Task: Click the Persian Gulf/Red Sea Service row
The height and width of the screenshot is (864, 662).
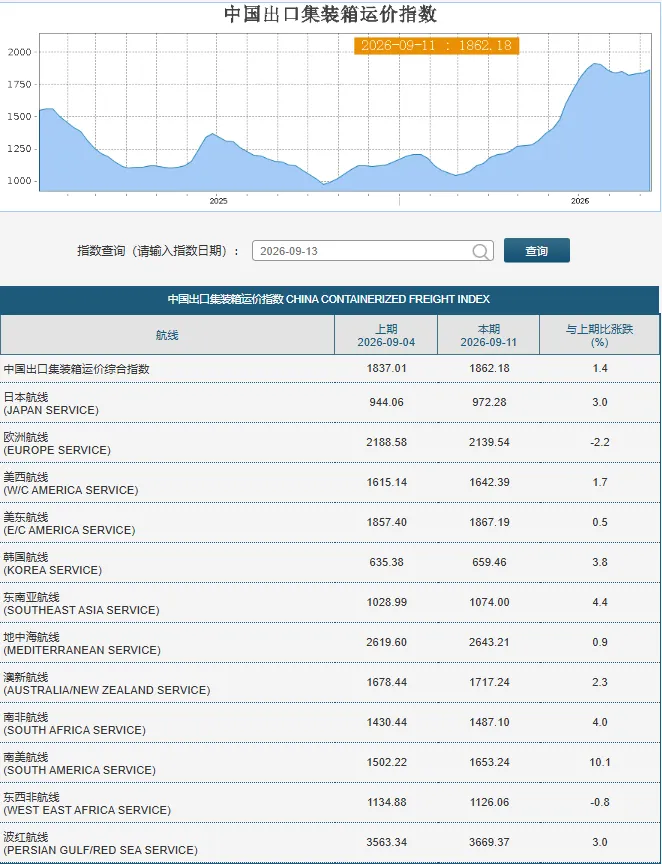Action: [x=330, y=843]
